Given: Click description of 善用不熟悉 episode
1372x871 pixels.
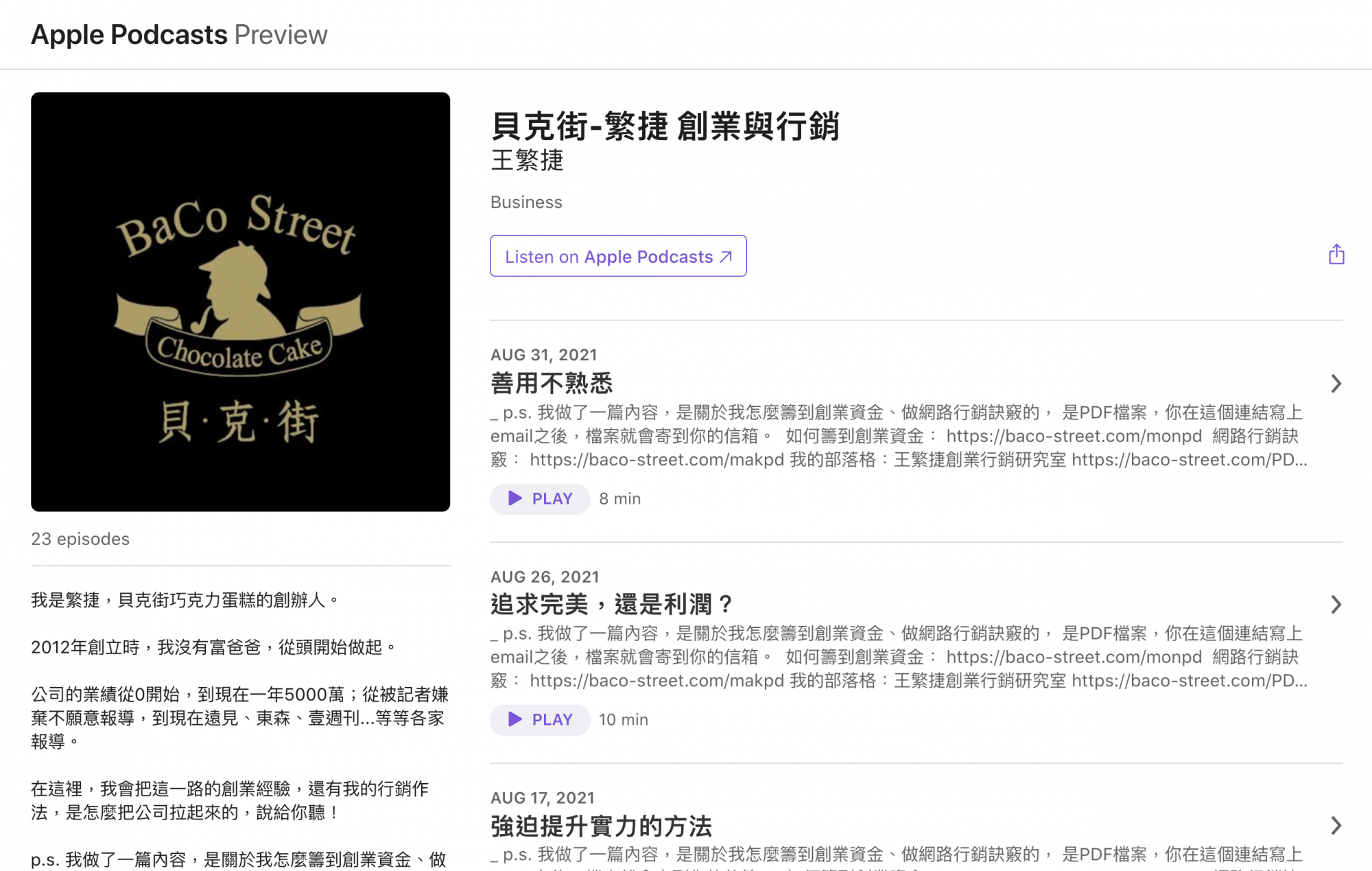Looking at the screenshot, I should 899,436.
